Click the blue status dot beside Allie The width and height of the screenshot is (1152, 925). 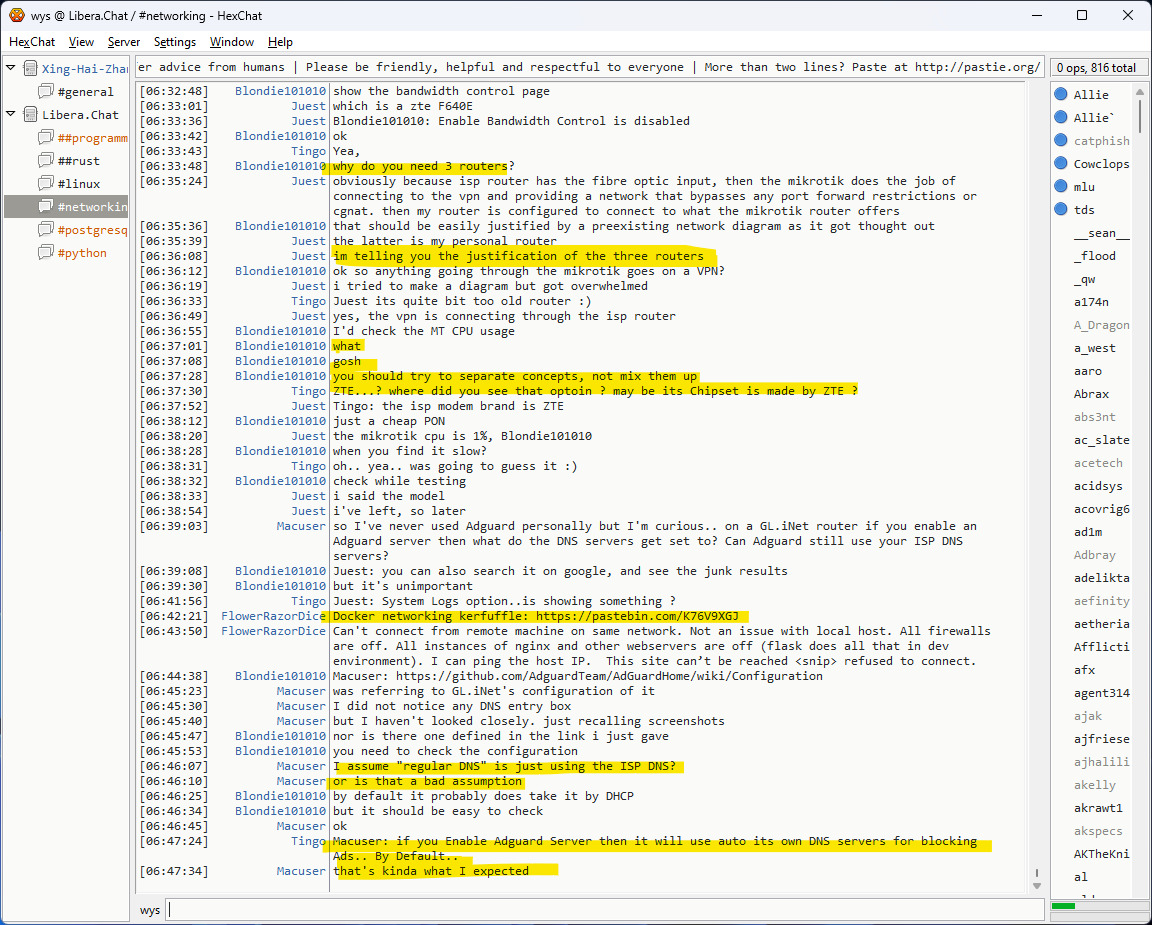1060,95
